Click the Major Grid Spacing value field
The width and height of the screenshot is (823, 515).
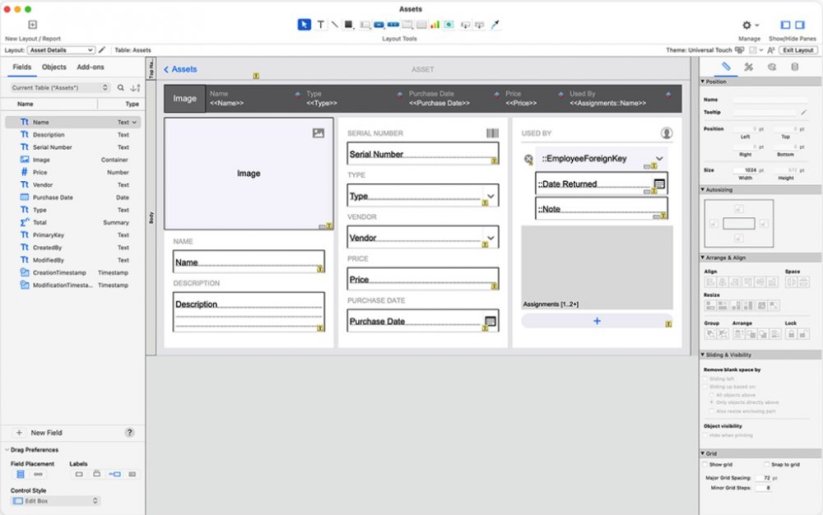(x=763, y=478)
